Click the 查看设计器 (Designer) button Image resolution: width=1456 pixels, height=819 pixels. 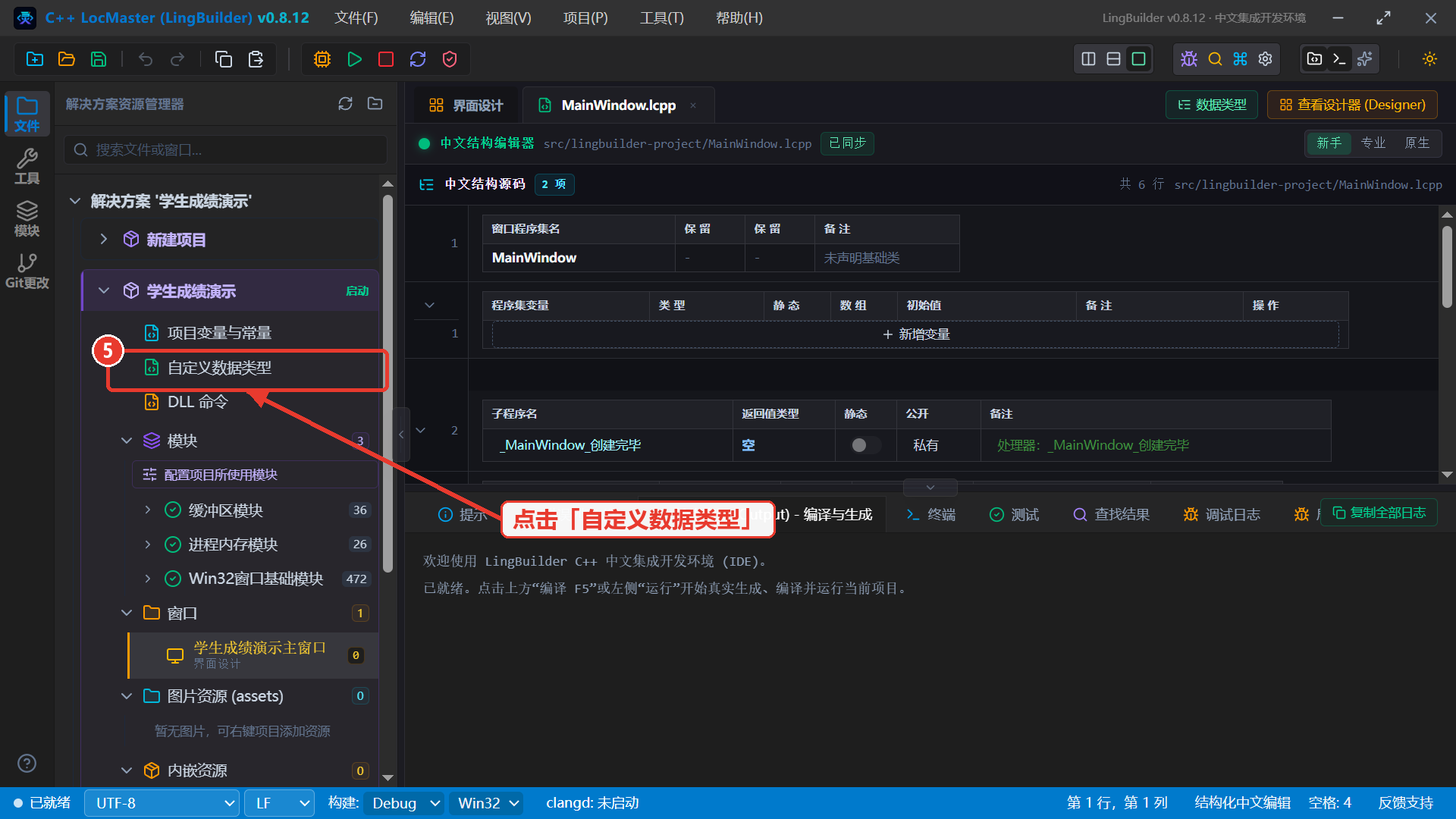click(x=1352, y=105)
